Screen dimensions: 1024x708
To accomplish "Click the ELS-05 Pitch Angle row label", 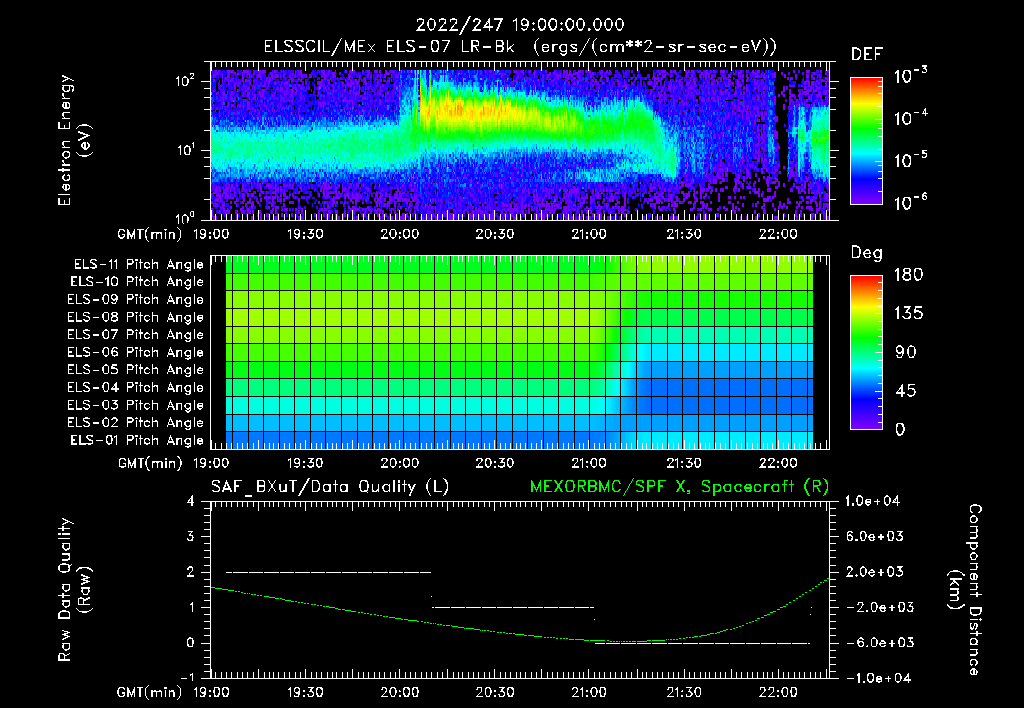I will pos(136,370).
